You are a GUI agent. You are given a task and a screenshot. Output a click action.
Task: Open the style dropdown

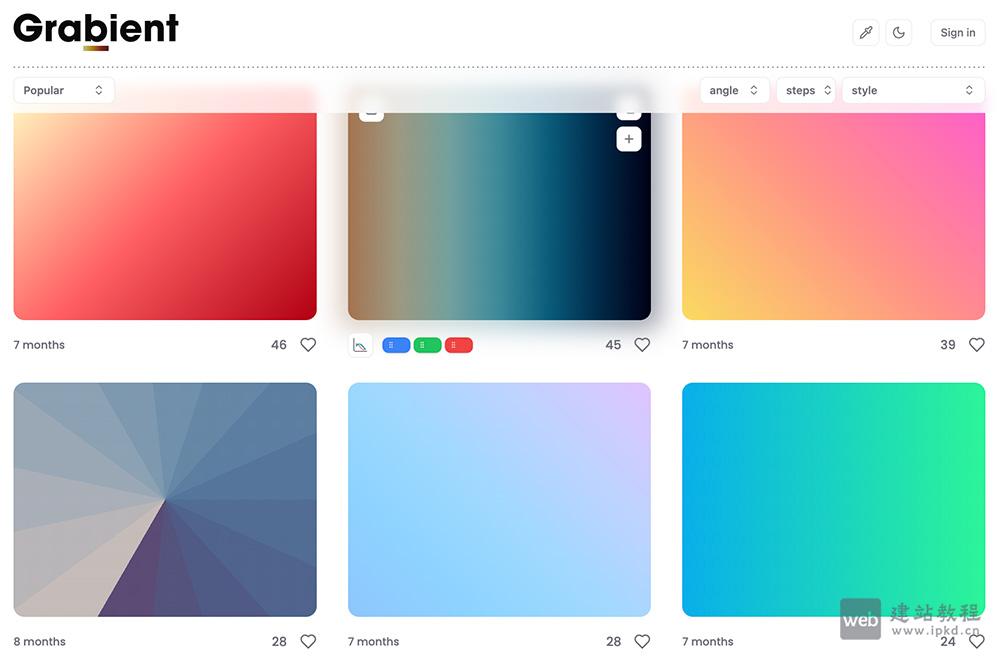pos(912,91)
